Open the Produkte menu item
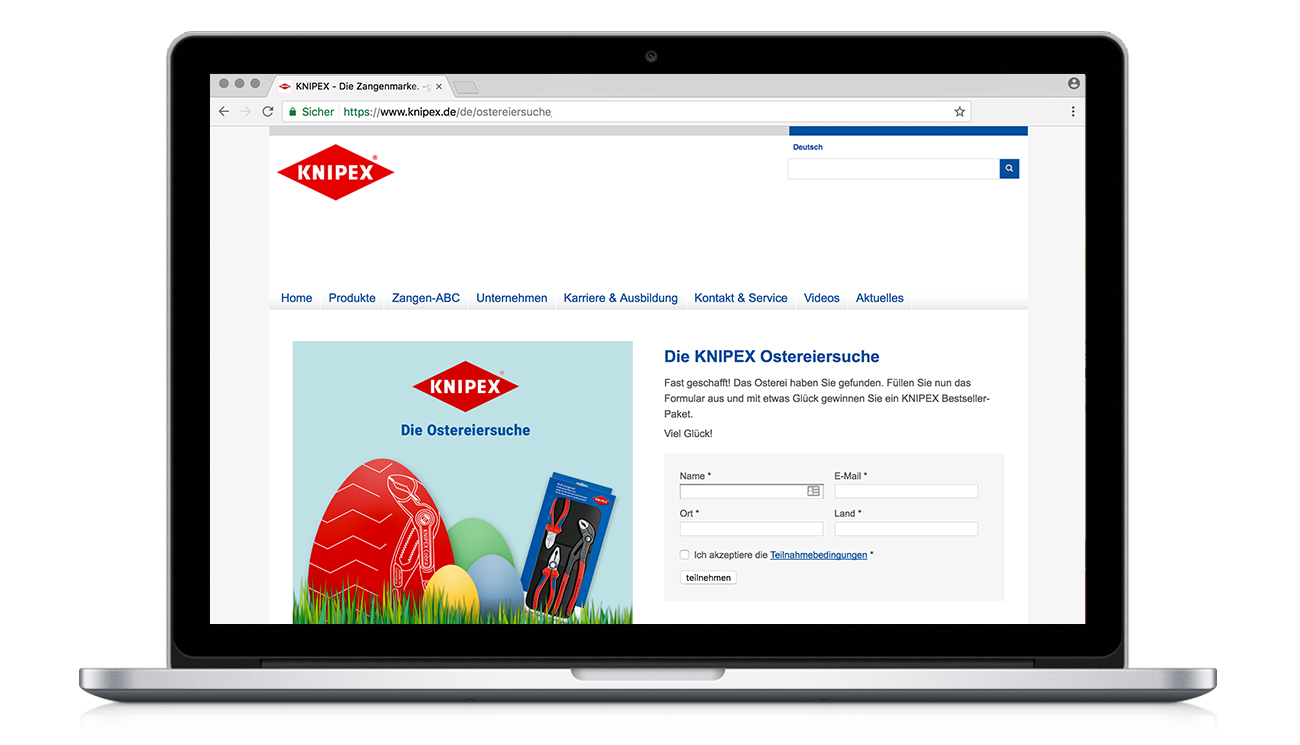 pyautogui.click(x=352, y=298)
